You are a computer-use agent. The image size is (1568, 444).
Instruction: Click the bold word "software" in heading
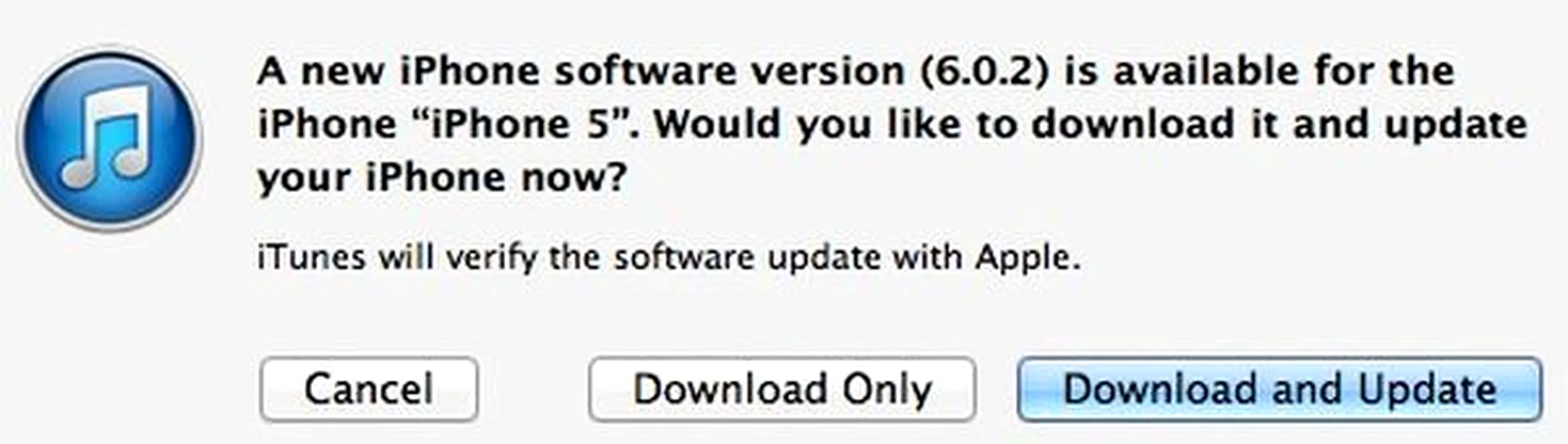[x=646, y=72]
